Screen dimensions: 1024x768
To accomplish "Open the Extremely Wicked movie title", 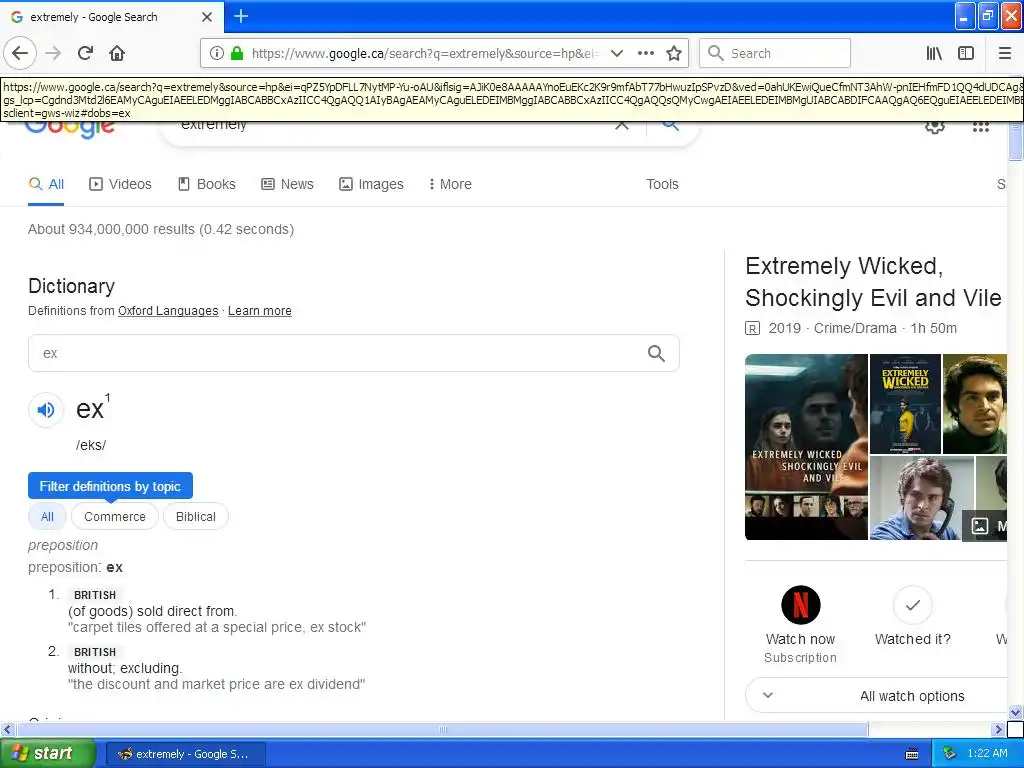I will click(x=873, y=281).
